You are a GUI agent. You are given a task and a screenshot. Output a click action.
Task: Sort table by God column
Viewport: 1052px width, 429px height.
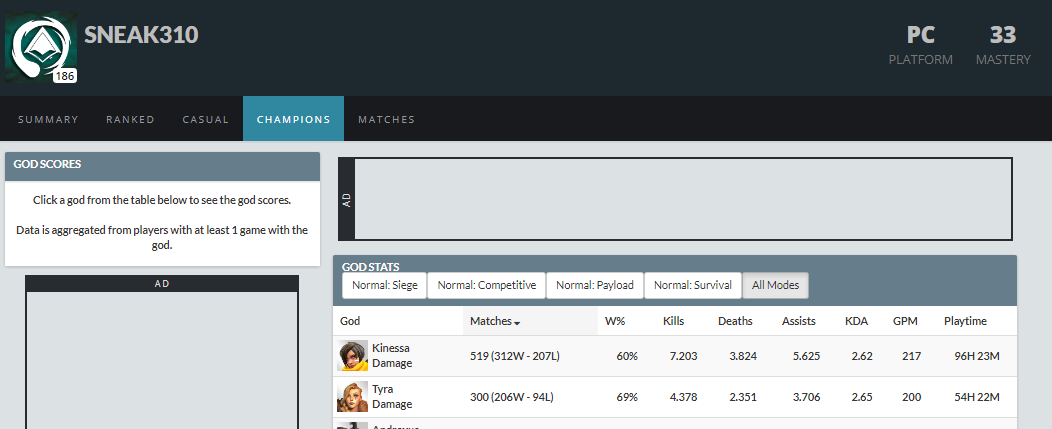point(350,321)
